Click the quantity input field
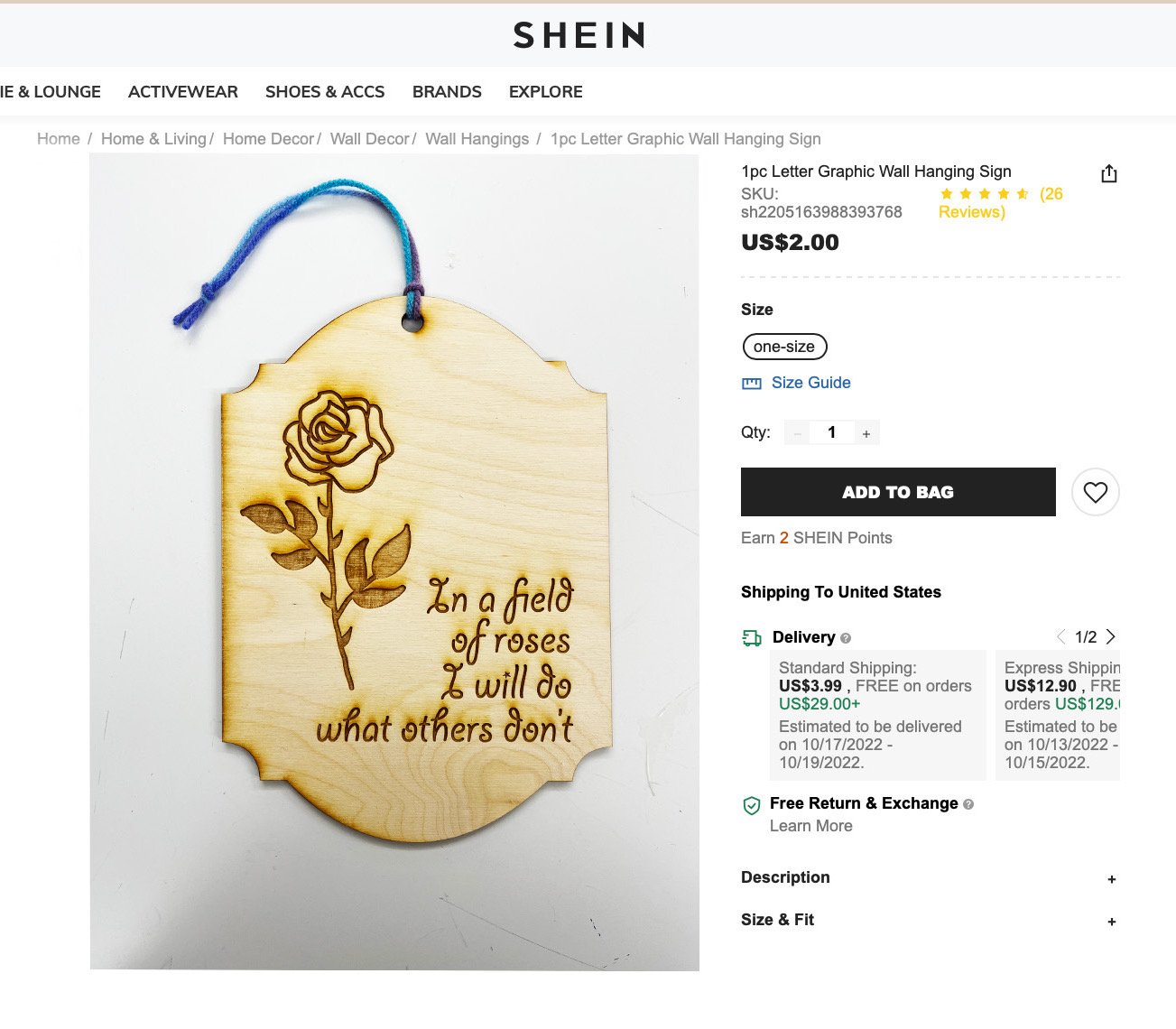 pos(832,433)
